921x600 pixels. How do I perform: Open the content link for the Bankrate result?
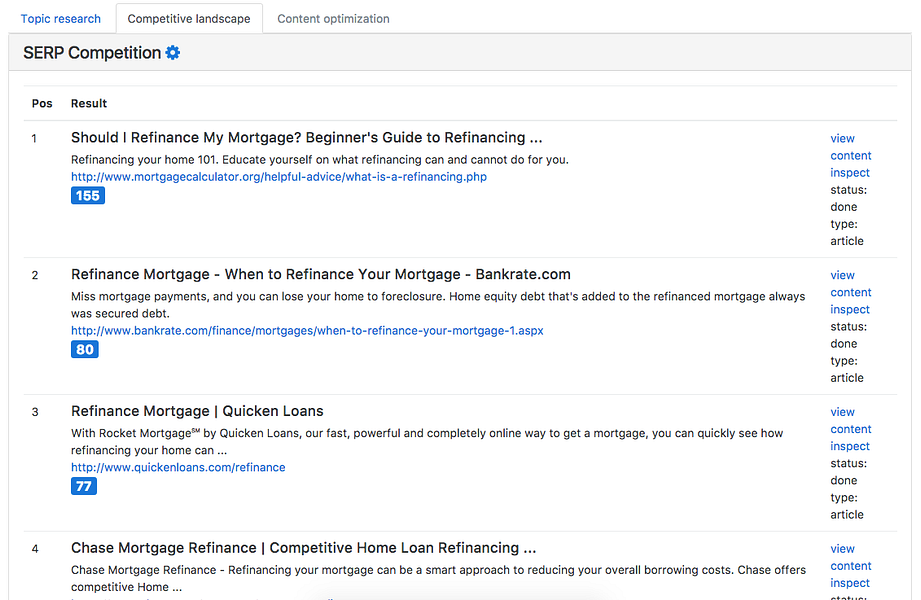coord(850,292)
